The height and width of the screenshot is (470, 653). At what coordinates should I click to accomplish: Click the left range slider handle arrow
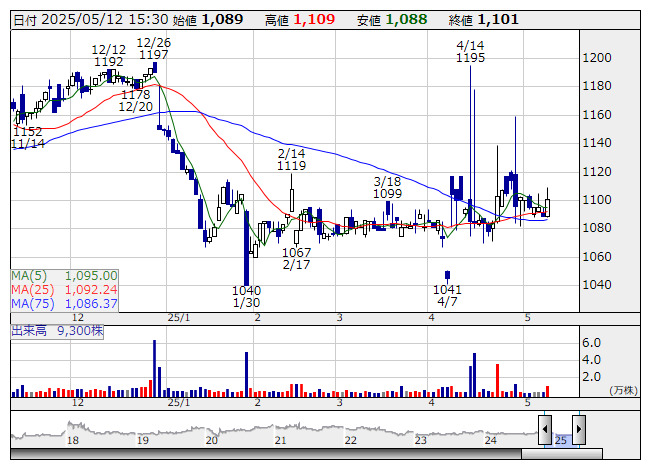545,429
